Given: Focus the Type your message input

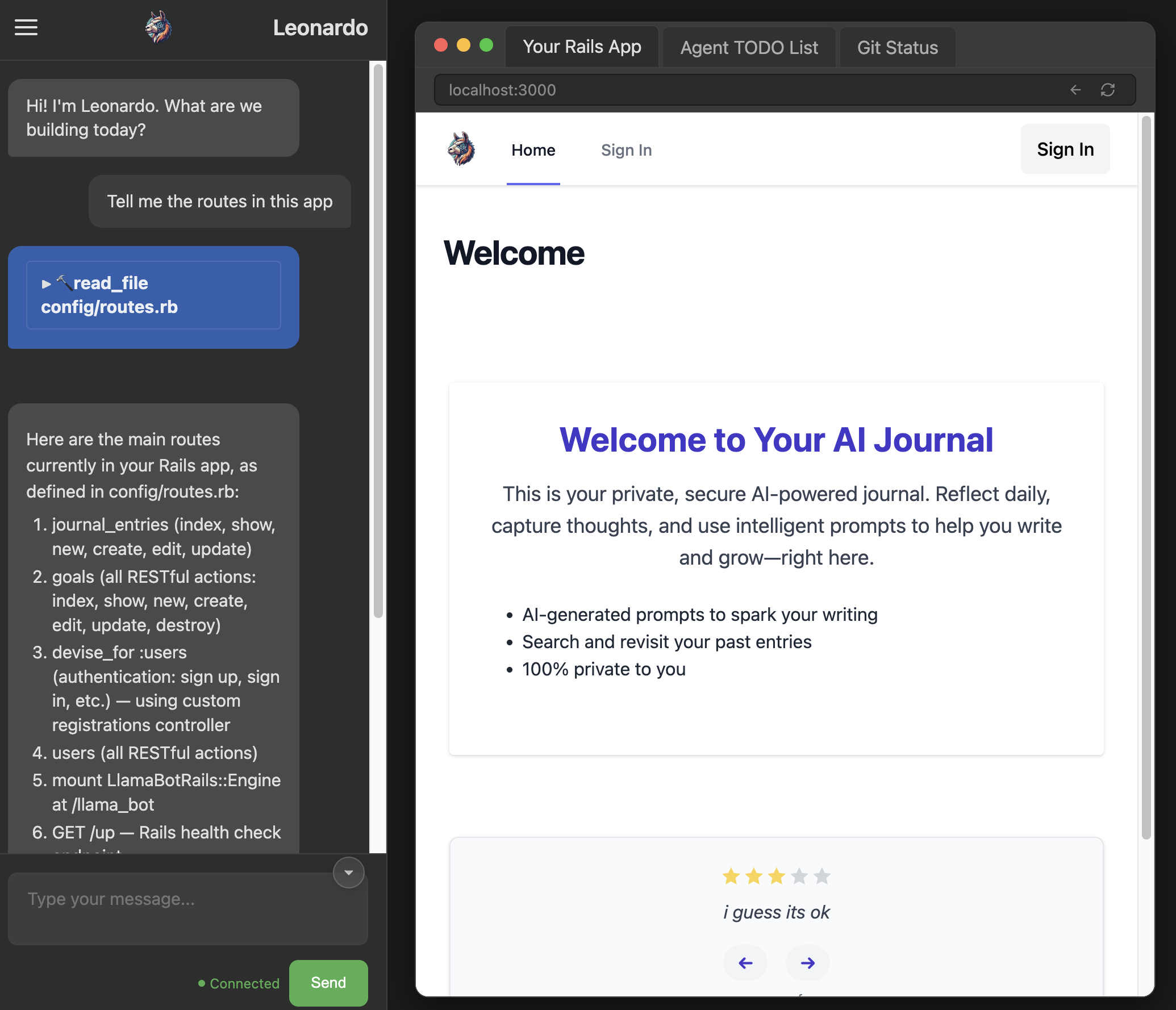Looking at the screenshot, I should pos(188,909).
